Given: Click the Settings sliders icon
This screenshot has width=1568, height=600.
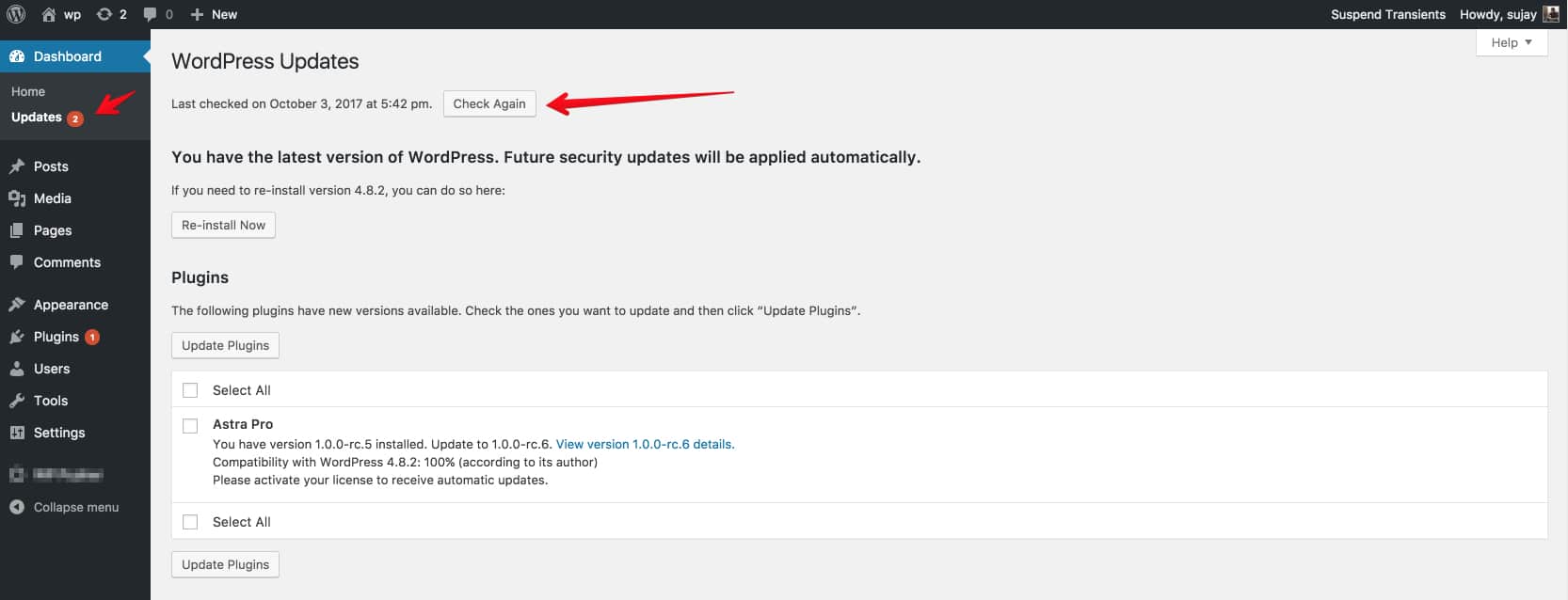Looking at the screenshot, I should pyautogui.click(x=17, y=433).
